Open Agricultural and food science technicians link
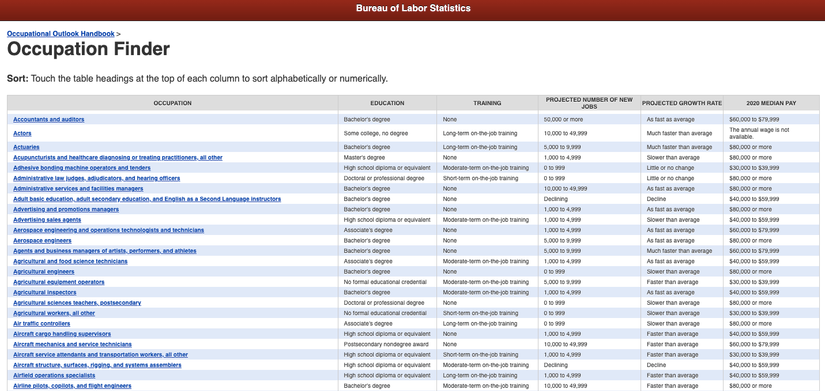825x391 pixels. pyautogui.click(x=70, y=261)
